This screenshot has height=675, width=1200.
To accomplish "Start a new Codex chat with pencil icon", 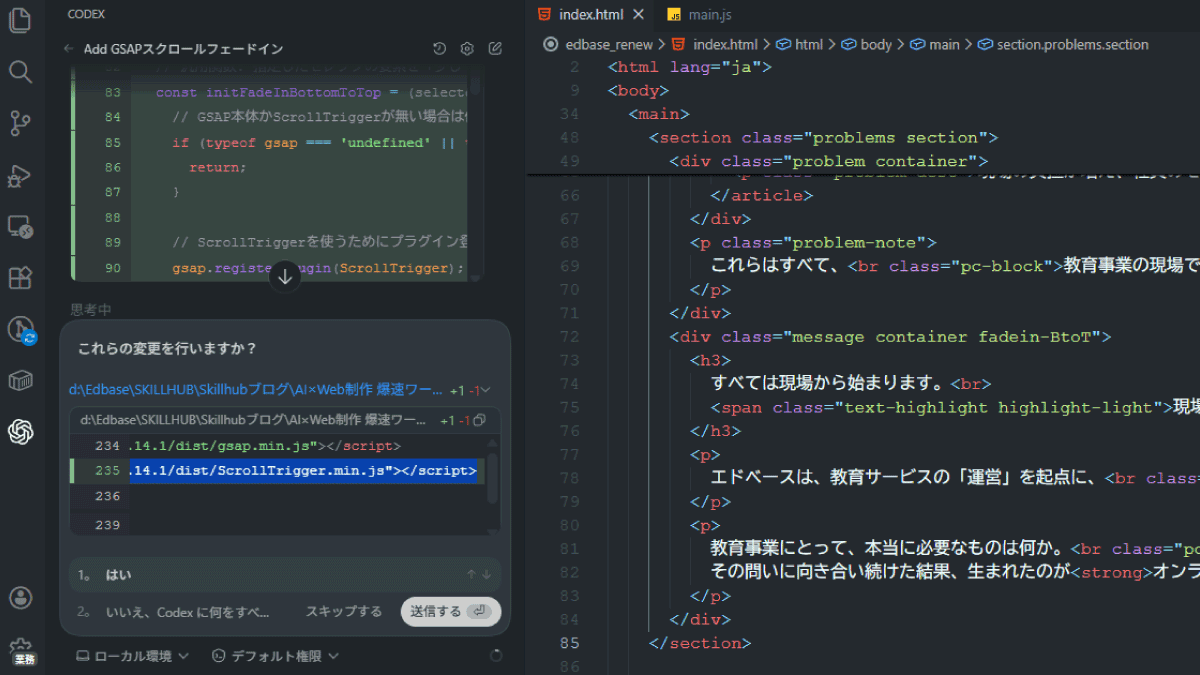I will pos(495,49).
